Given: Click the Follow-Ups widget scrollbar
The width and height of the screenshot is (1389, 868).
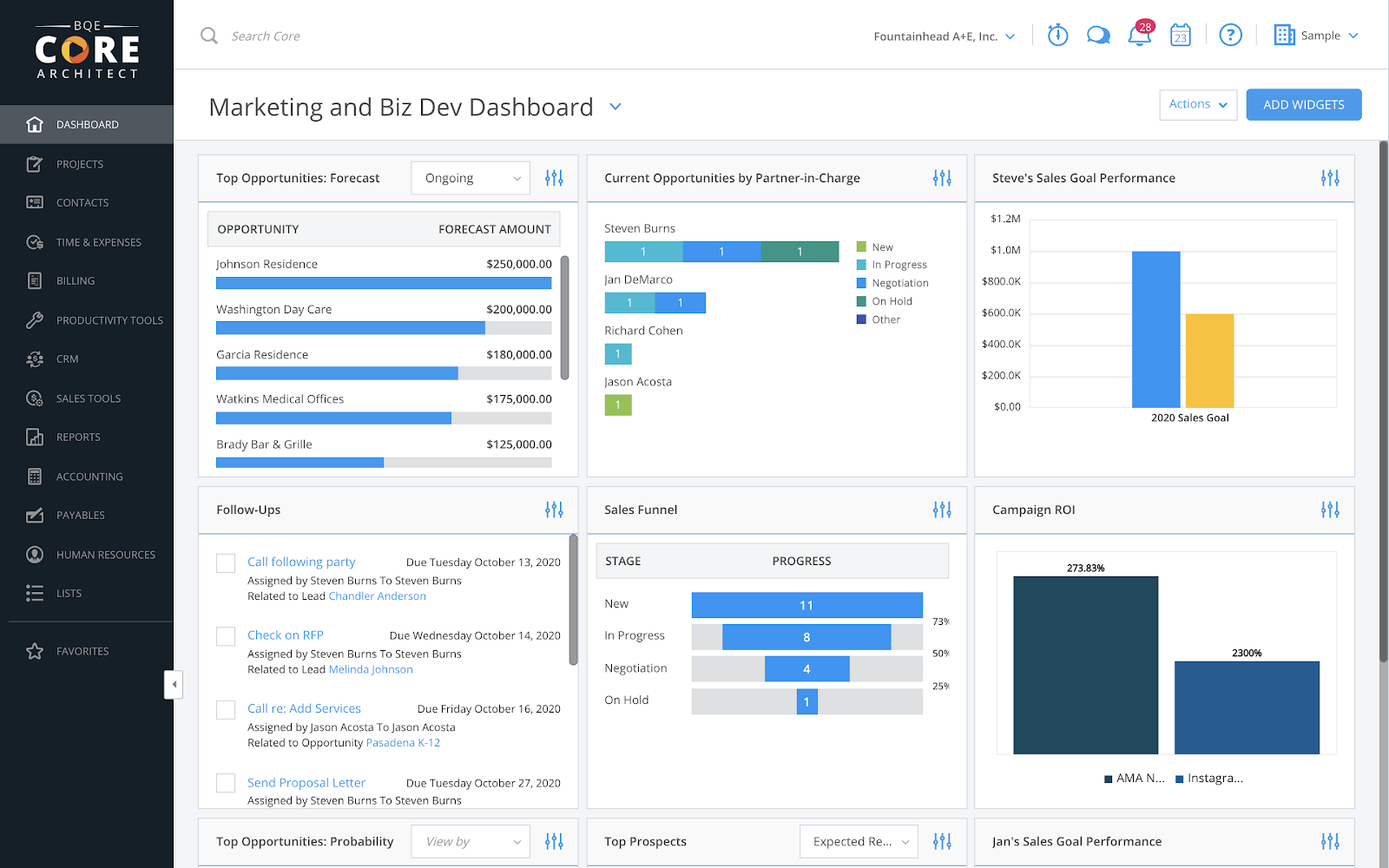Looking at the screenshot, I should click(573, 600).
